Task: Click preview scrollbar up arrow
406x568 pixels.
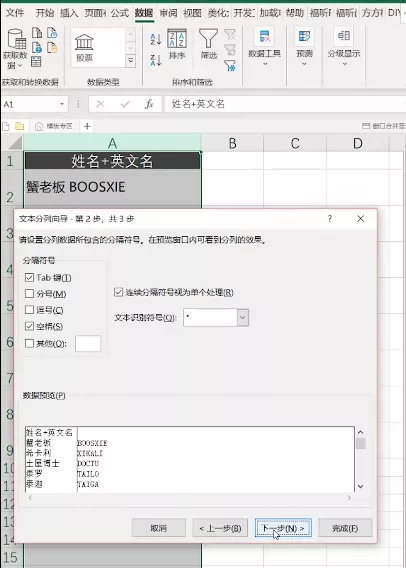Action: tap(360, 432)
